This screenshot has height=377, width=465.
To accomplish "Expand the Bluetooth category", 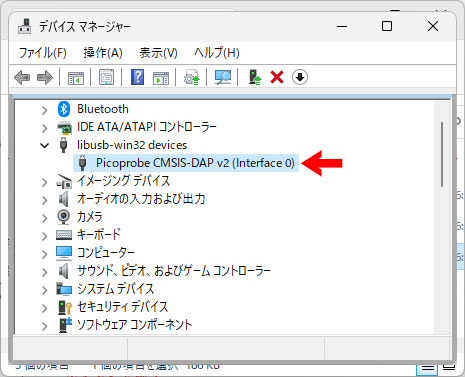I will 44,110.
